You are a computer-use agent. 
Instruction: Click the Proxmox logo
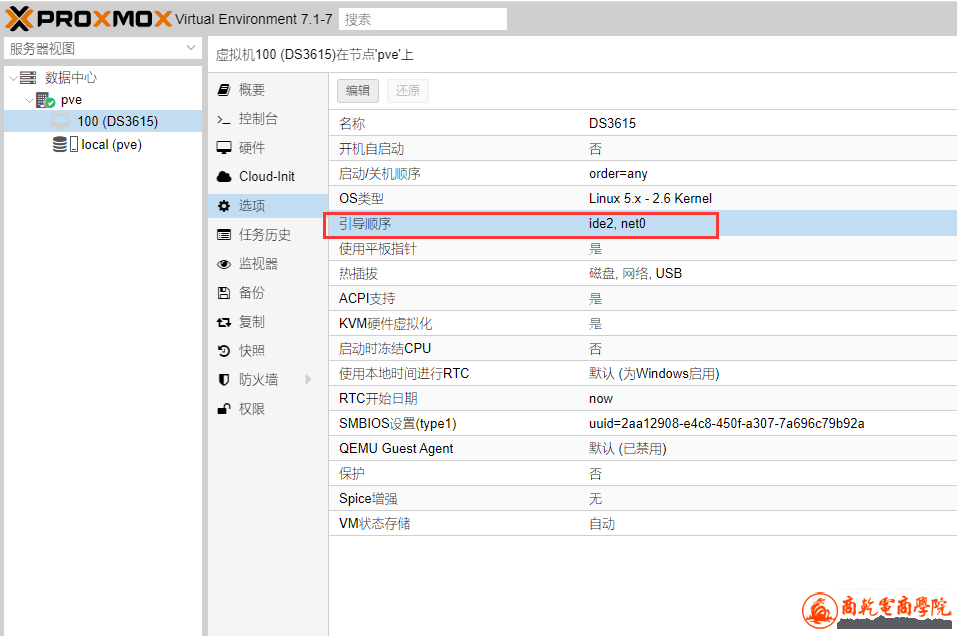88,18
